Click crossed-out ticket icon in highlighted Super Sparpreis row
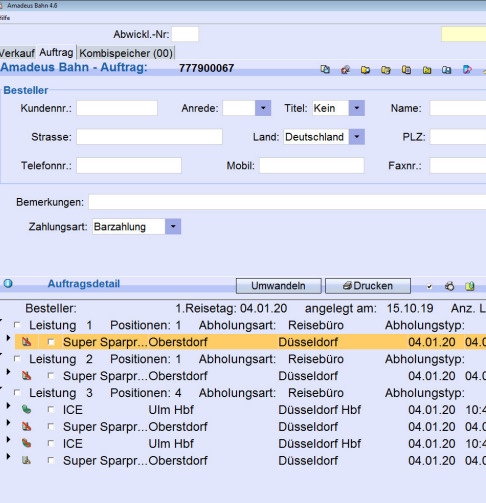The height and width of the screenshot is (503, 486). tap(27, 342)
